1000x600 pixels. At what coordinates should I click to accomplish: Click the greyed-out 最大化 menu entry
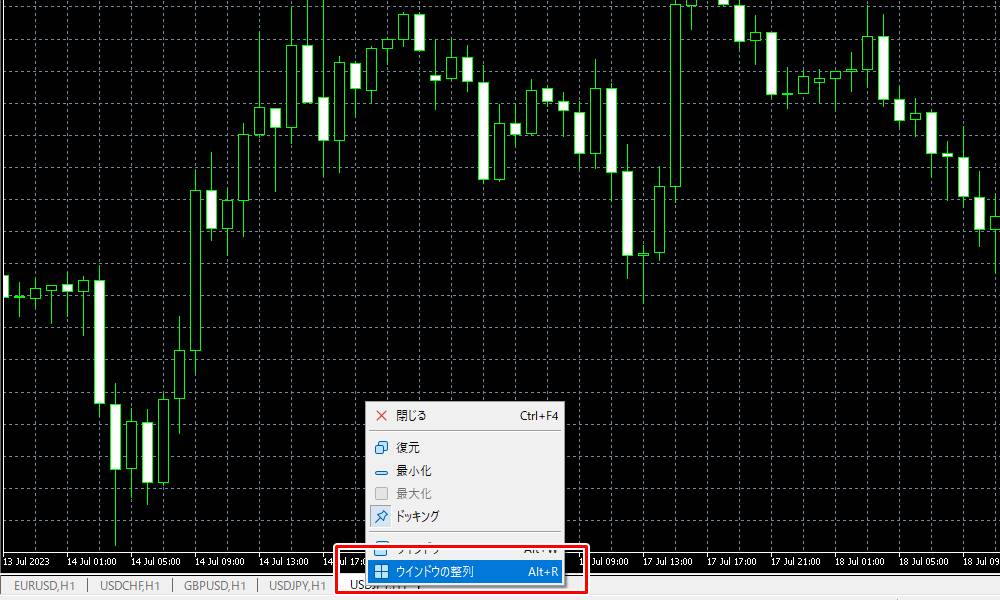[413, 493]
